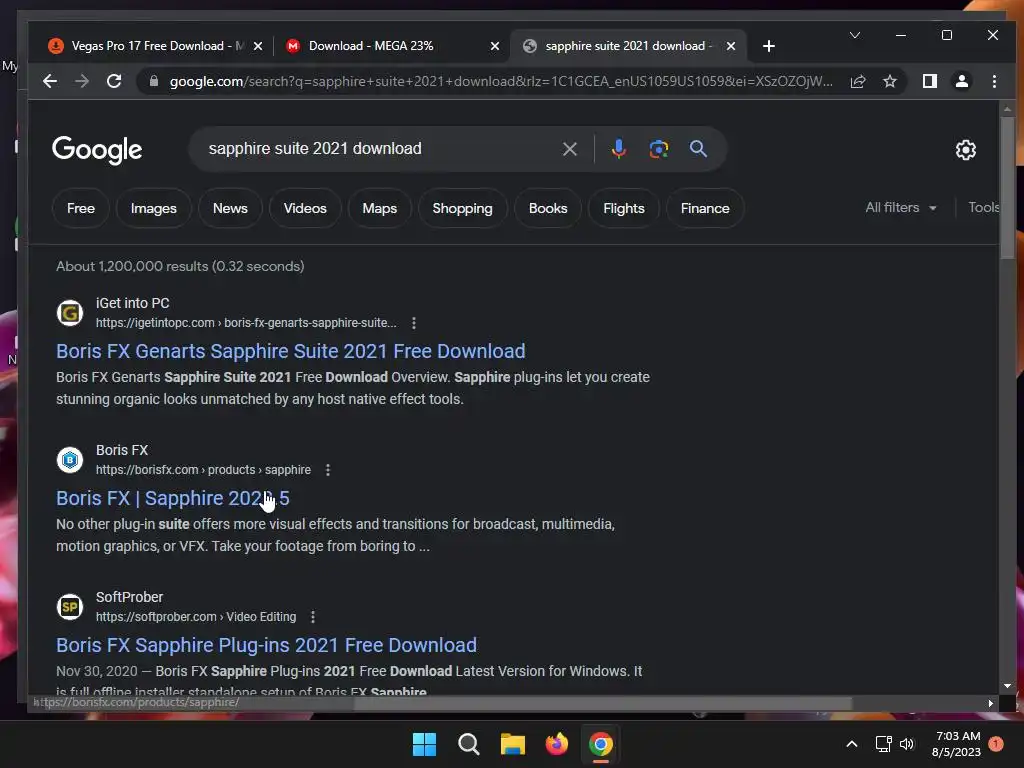Open Boris FX Sapphire Plug-ins 2021 link
1024x768 pixels.
pyautogui.click(x=266, y=645)
